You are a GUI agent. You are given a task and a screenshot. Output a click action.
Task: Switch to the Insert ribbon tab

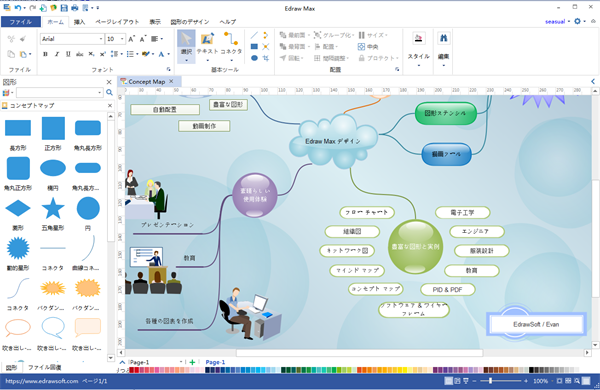(x=79, y=22)
